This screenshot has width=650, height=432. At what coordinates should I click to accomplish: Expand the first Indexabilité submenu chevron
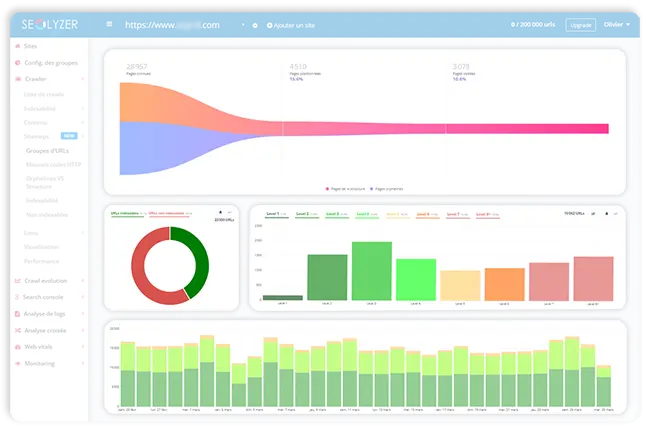pos(83,109)
